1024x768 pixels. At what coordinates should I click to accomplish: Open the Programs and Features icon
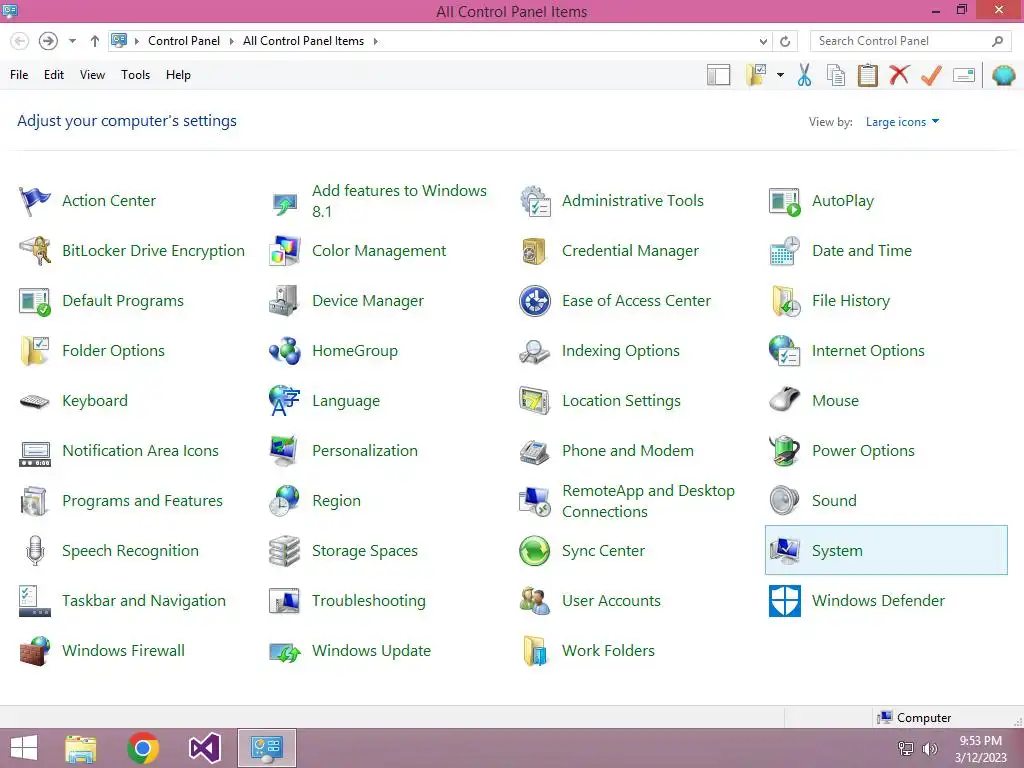click(35, 501)
